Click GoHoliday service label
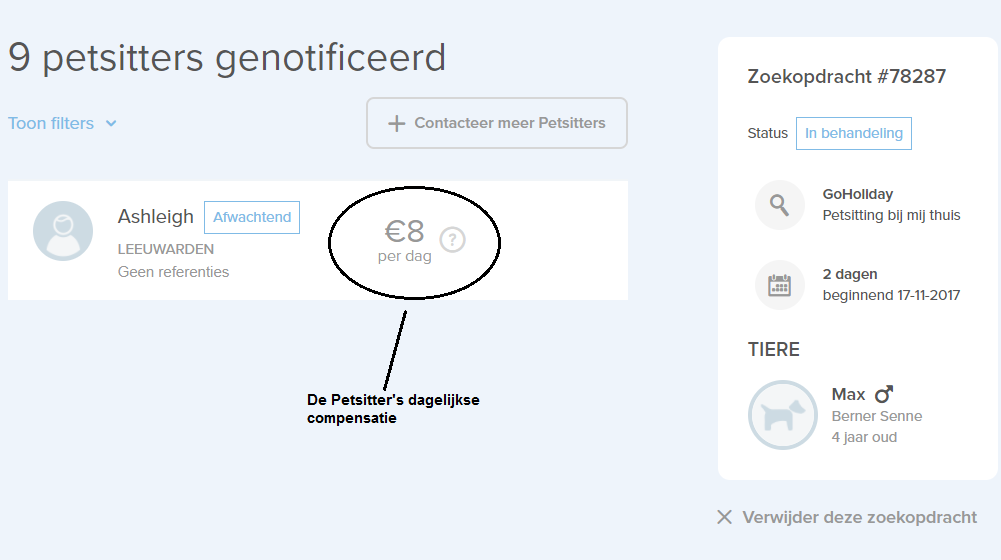1001x560 pixels. tap(857, 194)
